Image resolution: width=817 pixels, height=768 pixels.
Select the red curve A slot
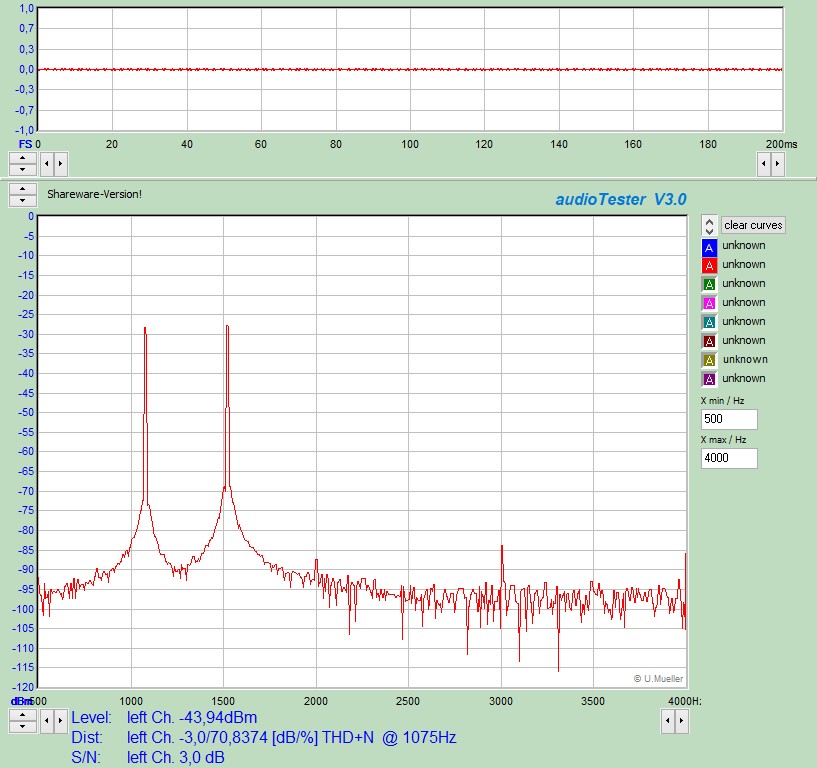point(709,265)
